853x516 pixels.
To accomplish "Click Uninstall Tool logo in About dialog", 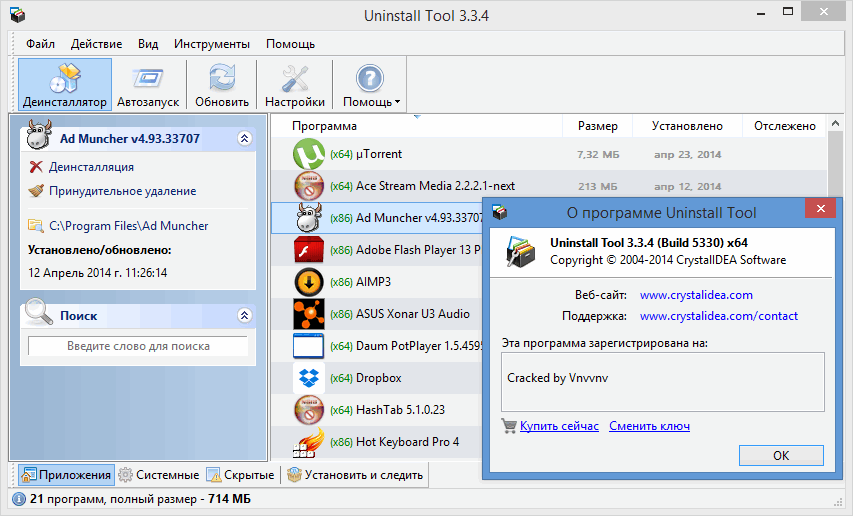I will point(520,251).
